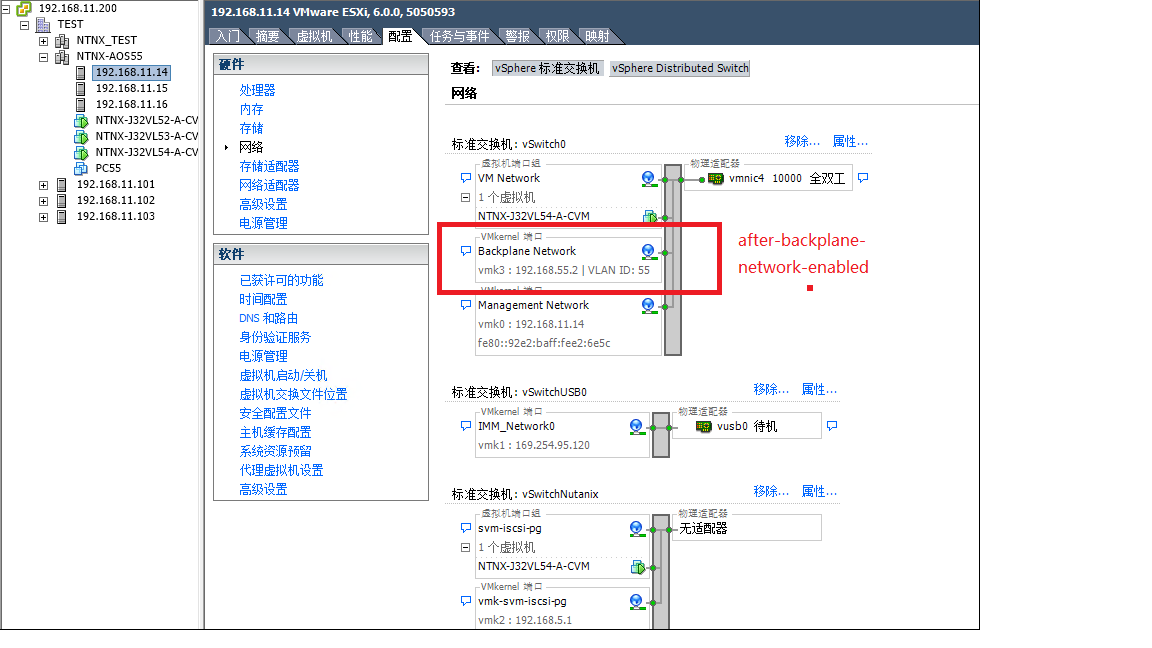The height and width of the screenshot is (648, 1152).
Task: Expand the 192.168.11.101 host node
Action: 43,185
